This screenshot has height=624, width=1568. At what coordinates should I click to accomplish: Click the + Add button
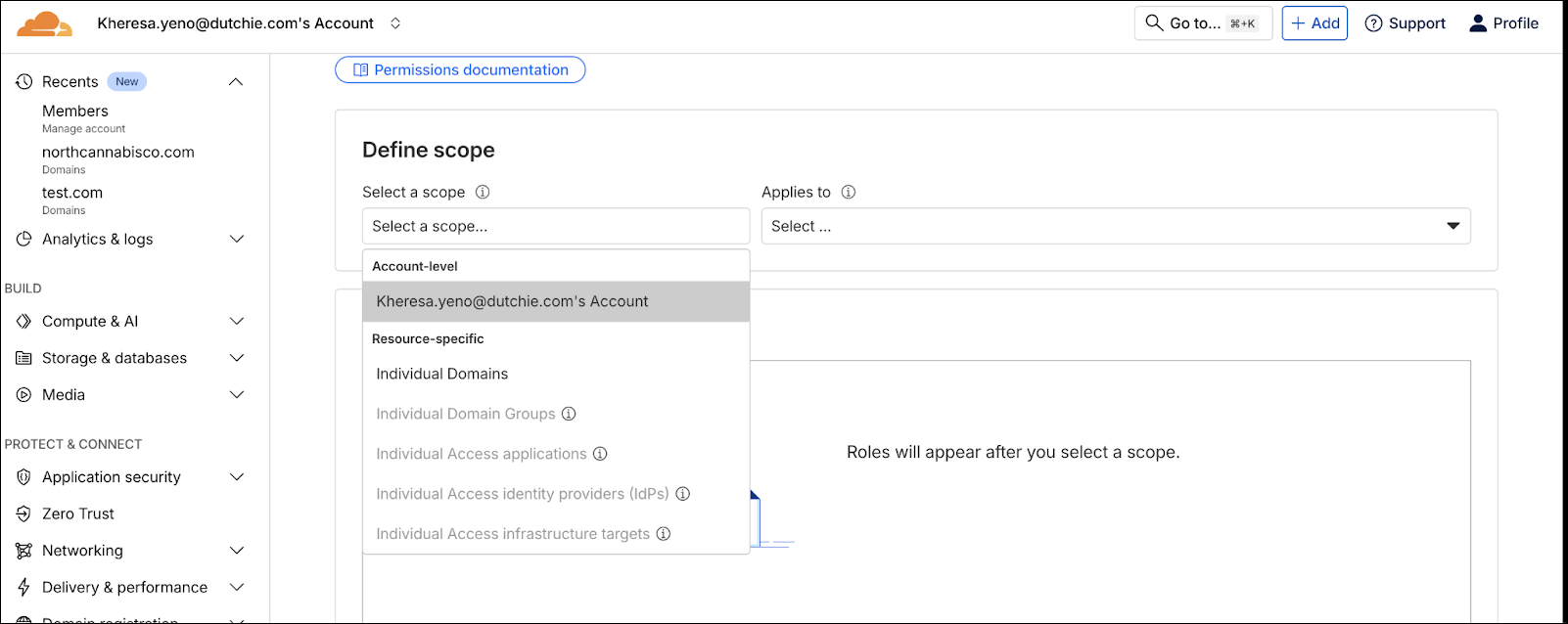point(1314,23)
